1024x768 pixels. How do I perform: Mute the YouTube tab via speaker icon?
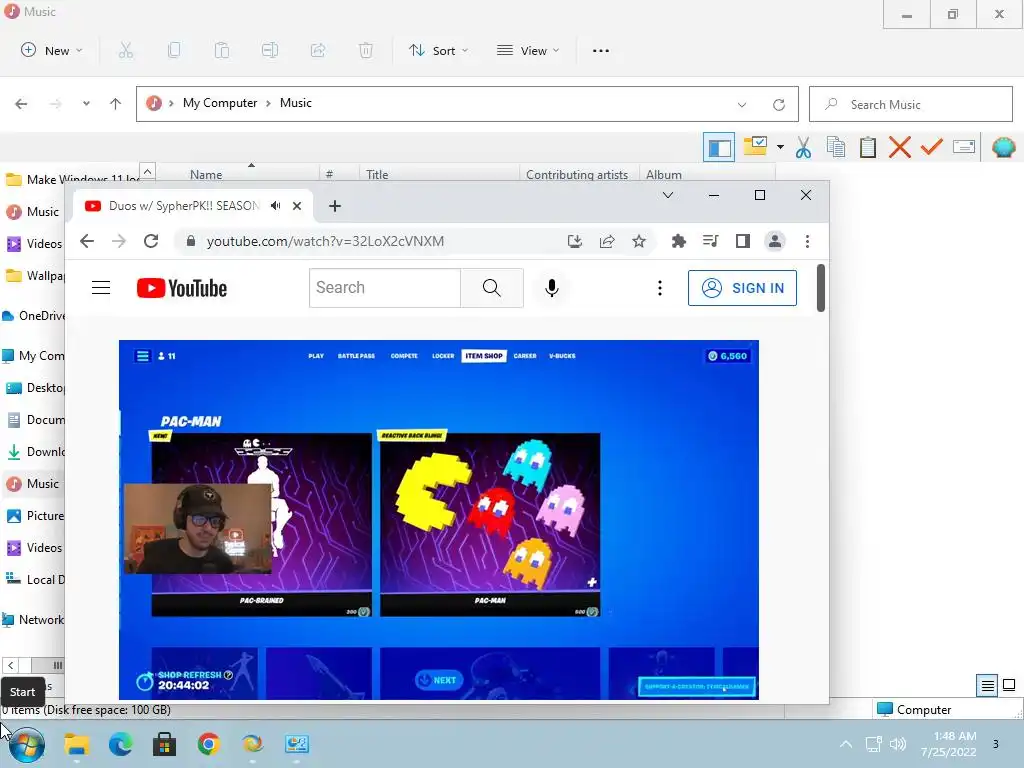pyautogui.click(x=276, y=206)
